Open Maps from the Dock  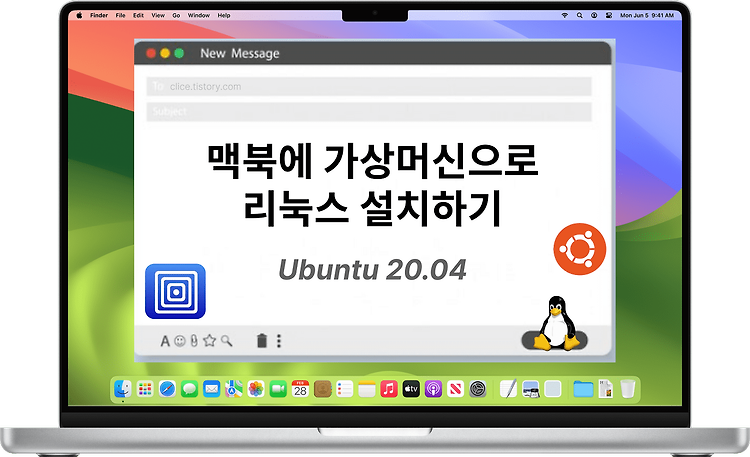[x=234, y=389]
